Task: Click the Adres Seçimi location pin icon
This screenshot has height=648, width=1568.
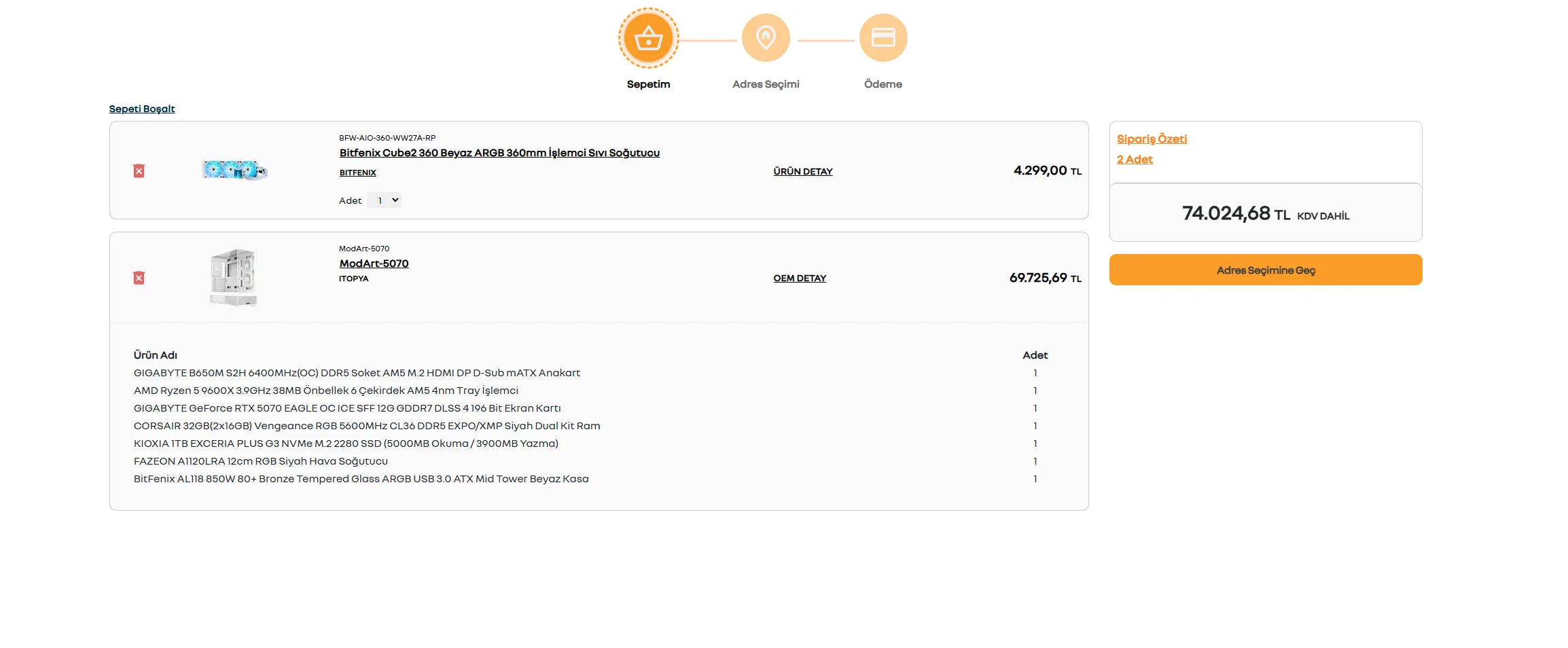Action: coord(766,37)
